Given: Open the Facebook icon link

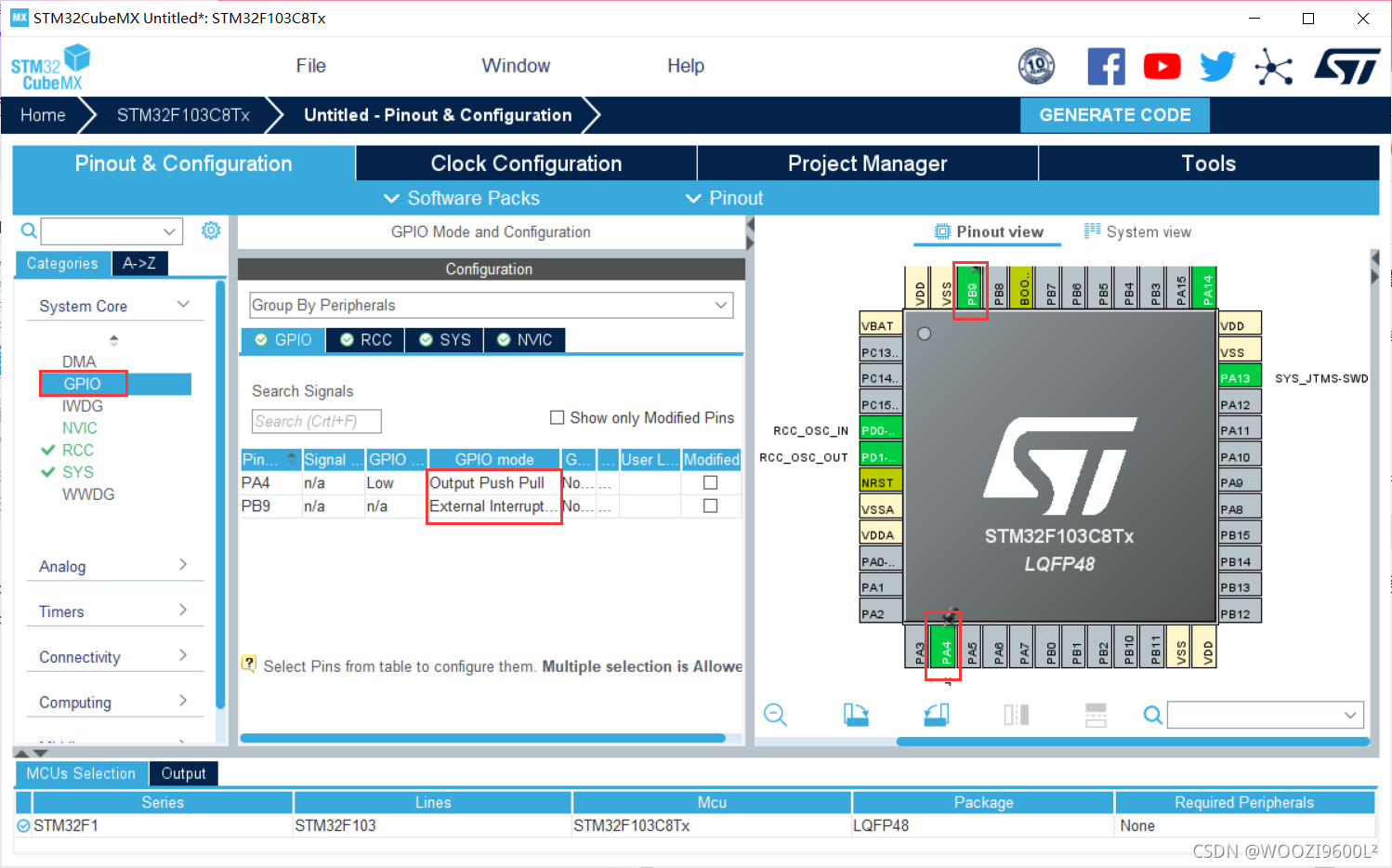Looking at the screenshot, I should point(1106,67).
